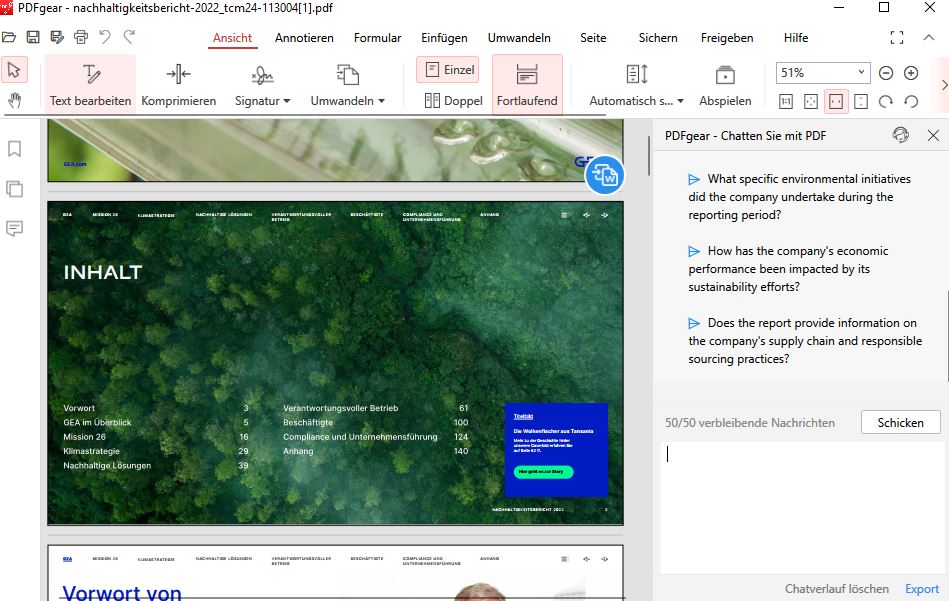Activate the hand pan tool
This screenshot has height=601, width=949.
pyautogui.click(x=14, y=100)
